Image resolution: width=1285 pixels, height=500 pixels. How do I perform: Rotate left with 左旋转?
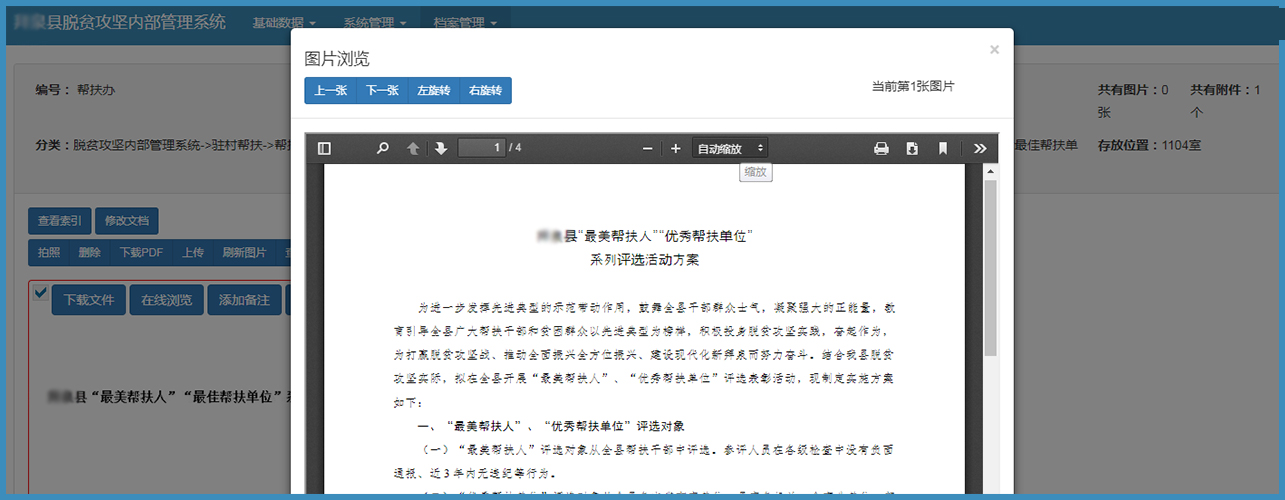[x=434, y=90]
